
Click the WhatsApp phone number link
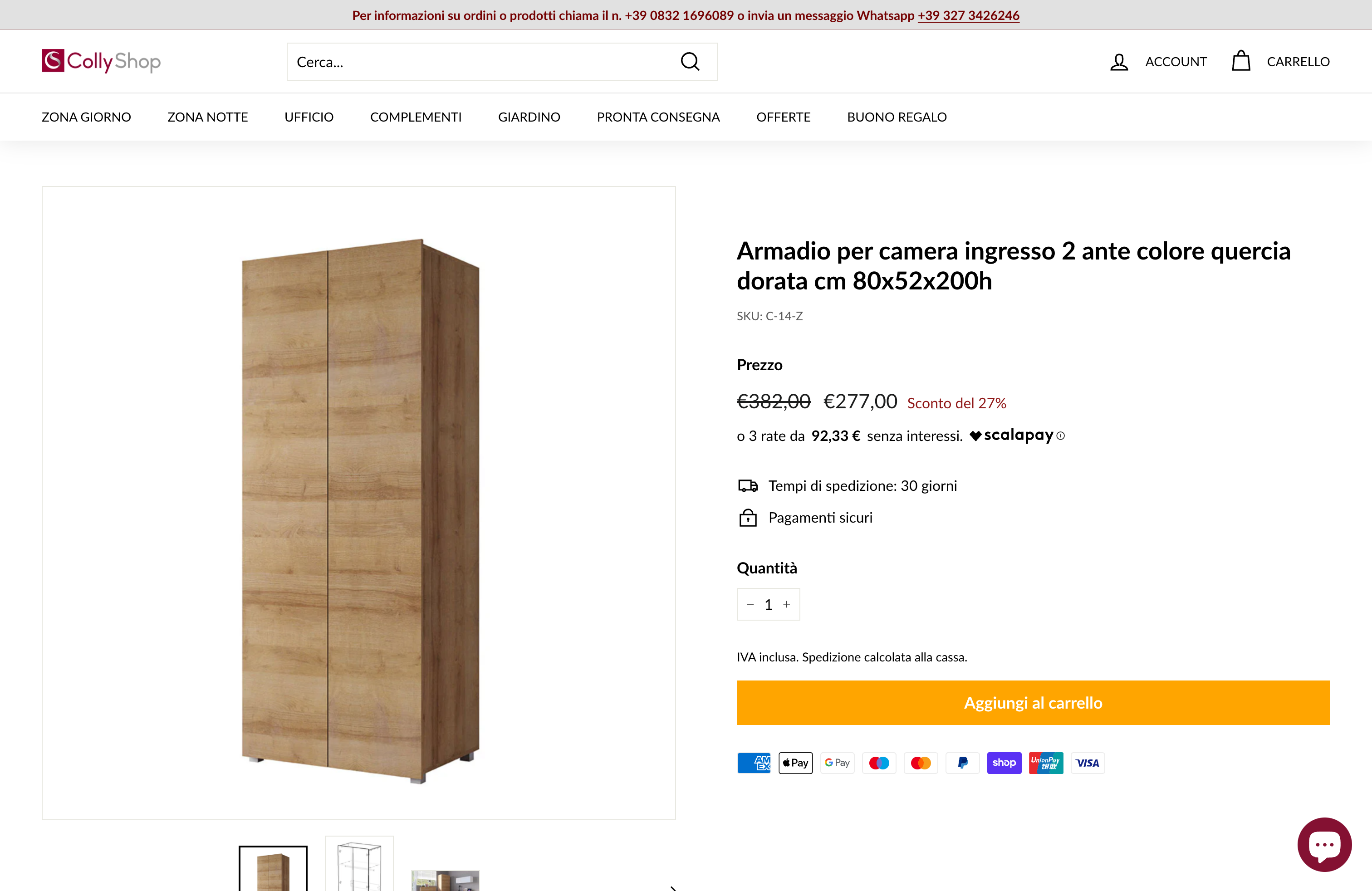968,15
